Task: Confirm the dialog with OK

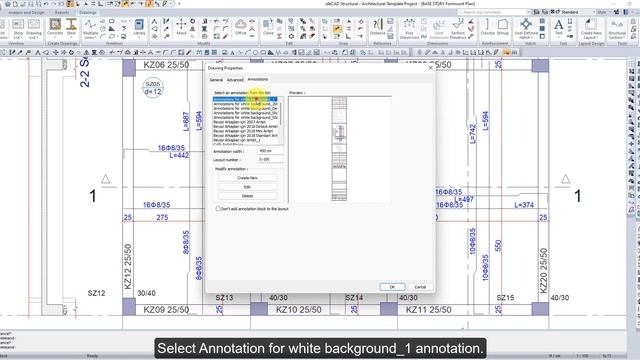Action: [x=392, y=287]
